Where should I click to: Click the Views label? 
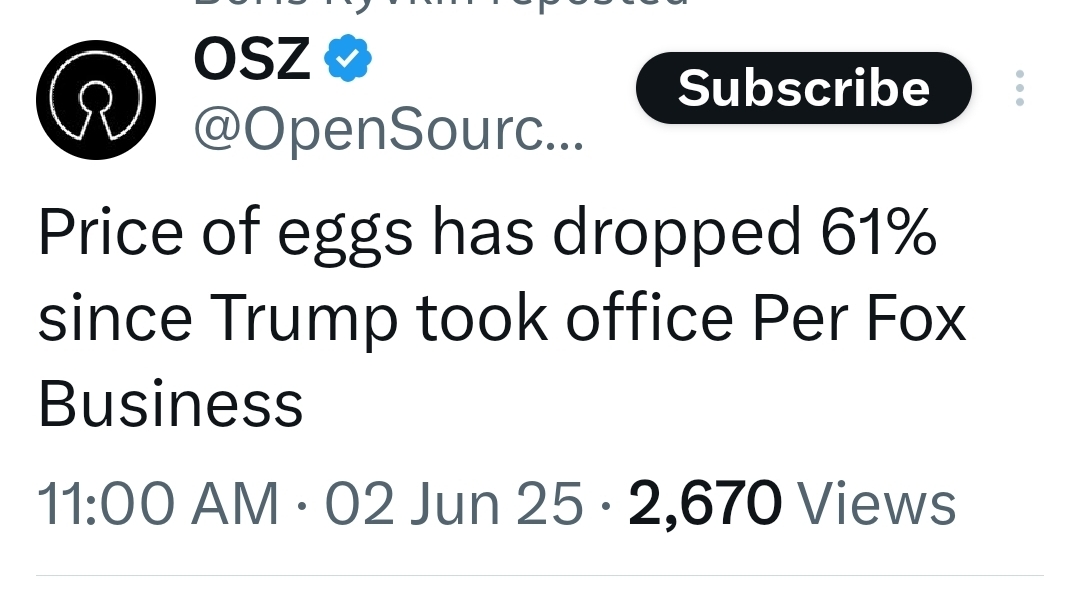tap(876, 504)
